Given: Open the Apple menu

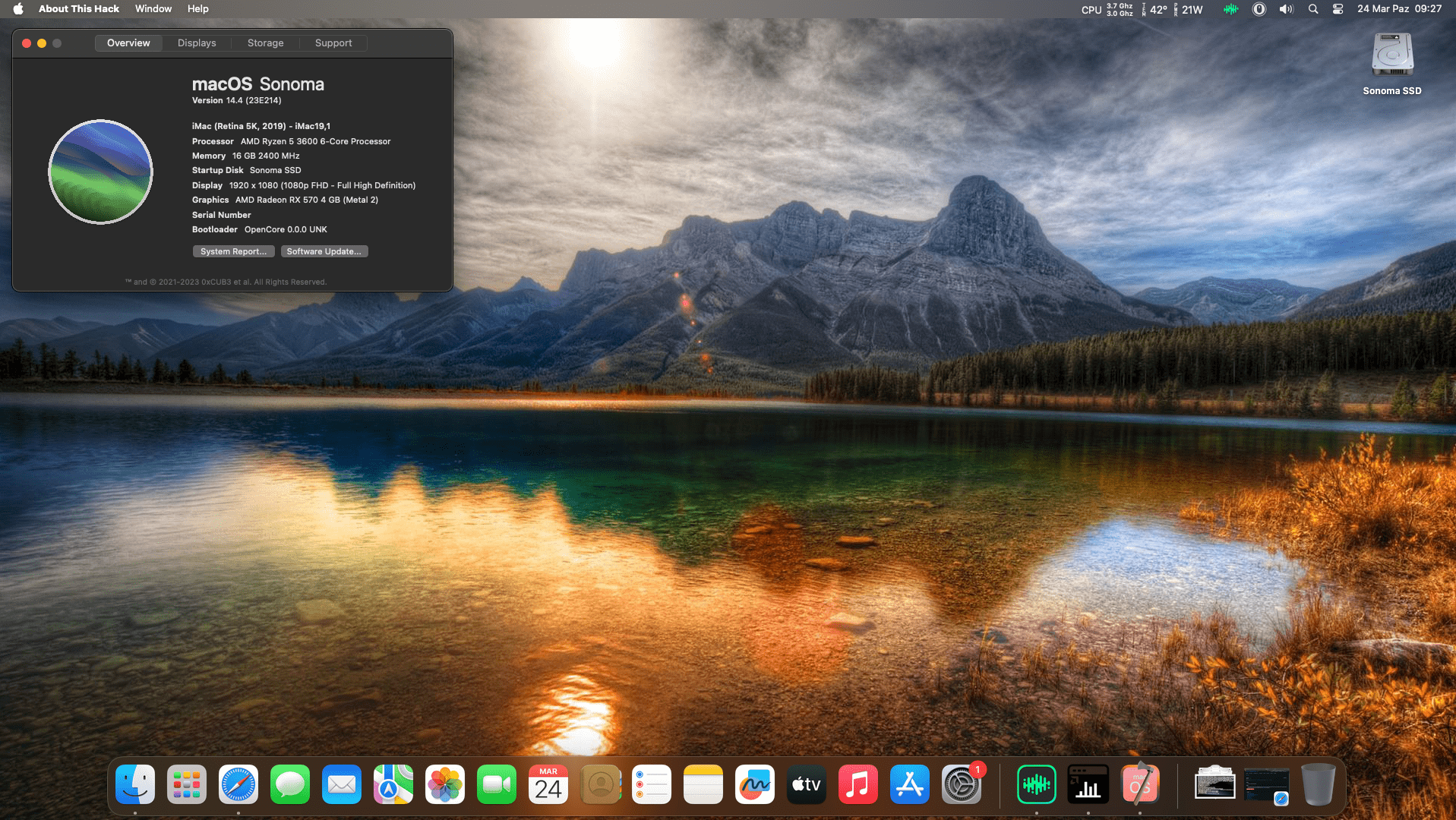Looking at the screenshot, I should [18, 9].
